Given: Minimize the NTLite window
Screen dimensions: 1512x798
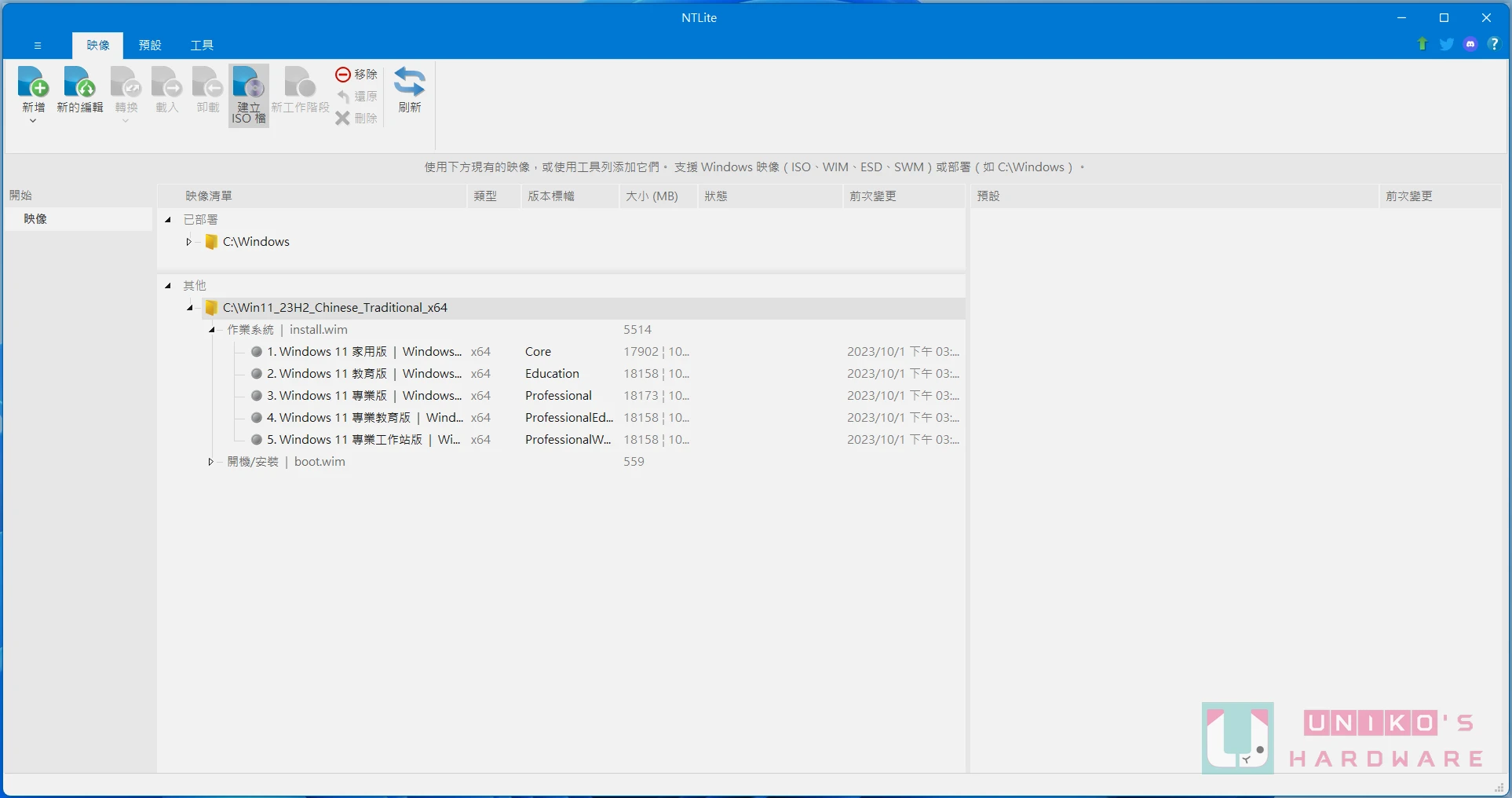Looking at the screenshot, I should point(1401,17).
